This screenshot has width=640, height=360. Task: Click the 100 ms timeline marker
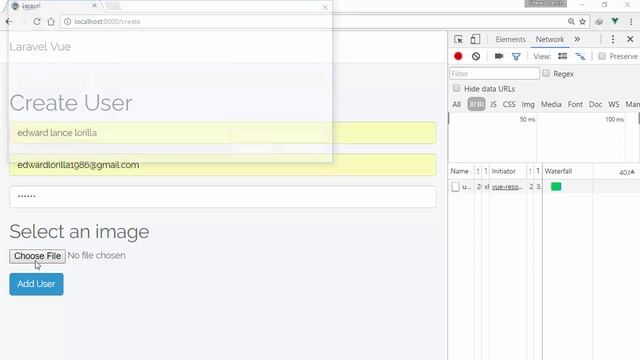615,120
